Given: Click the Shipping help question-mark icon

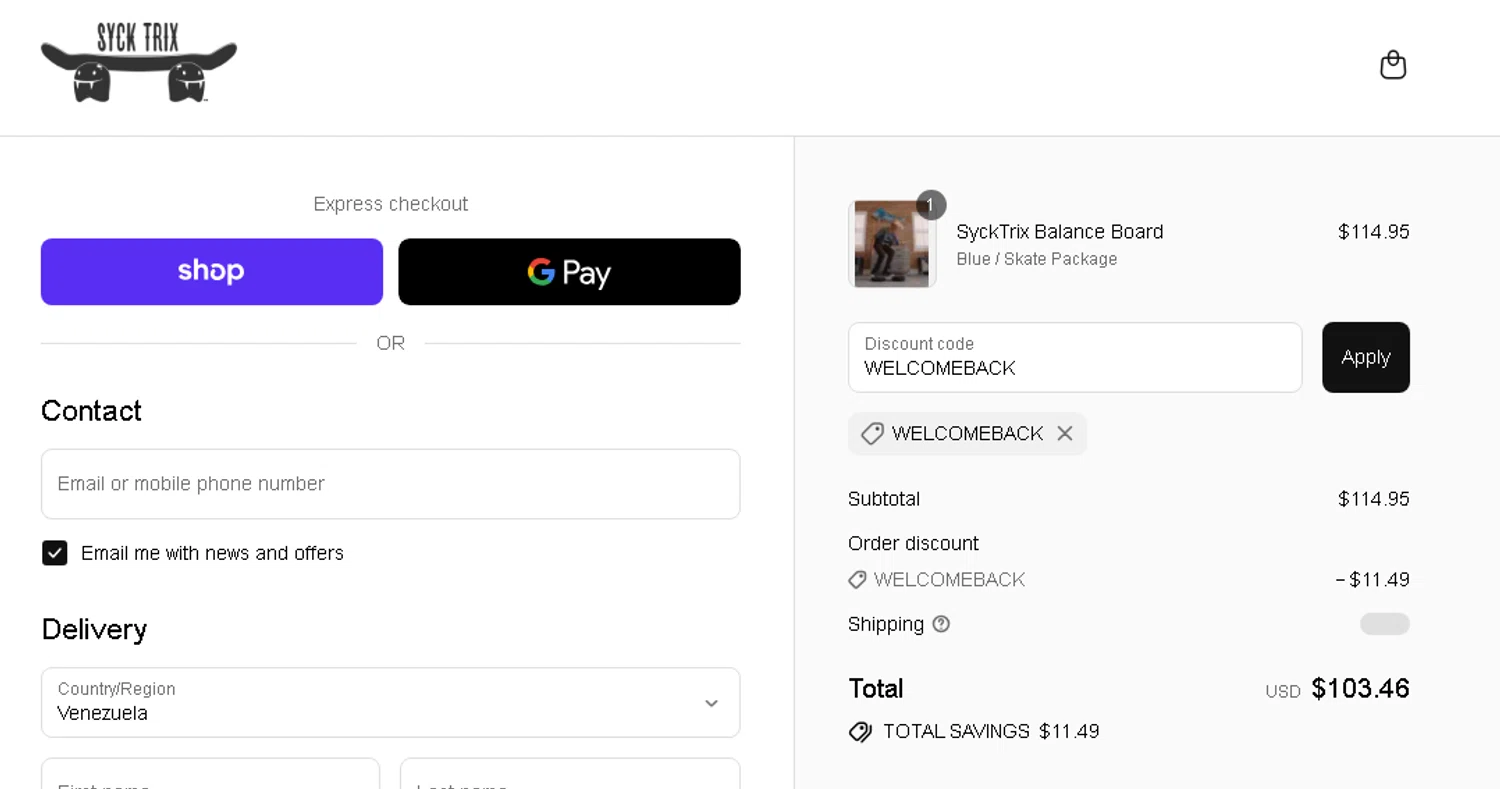Looking at the screenshot, I should click(941, 624).
